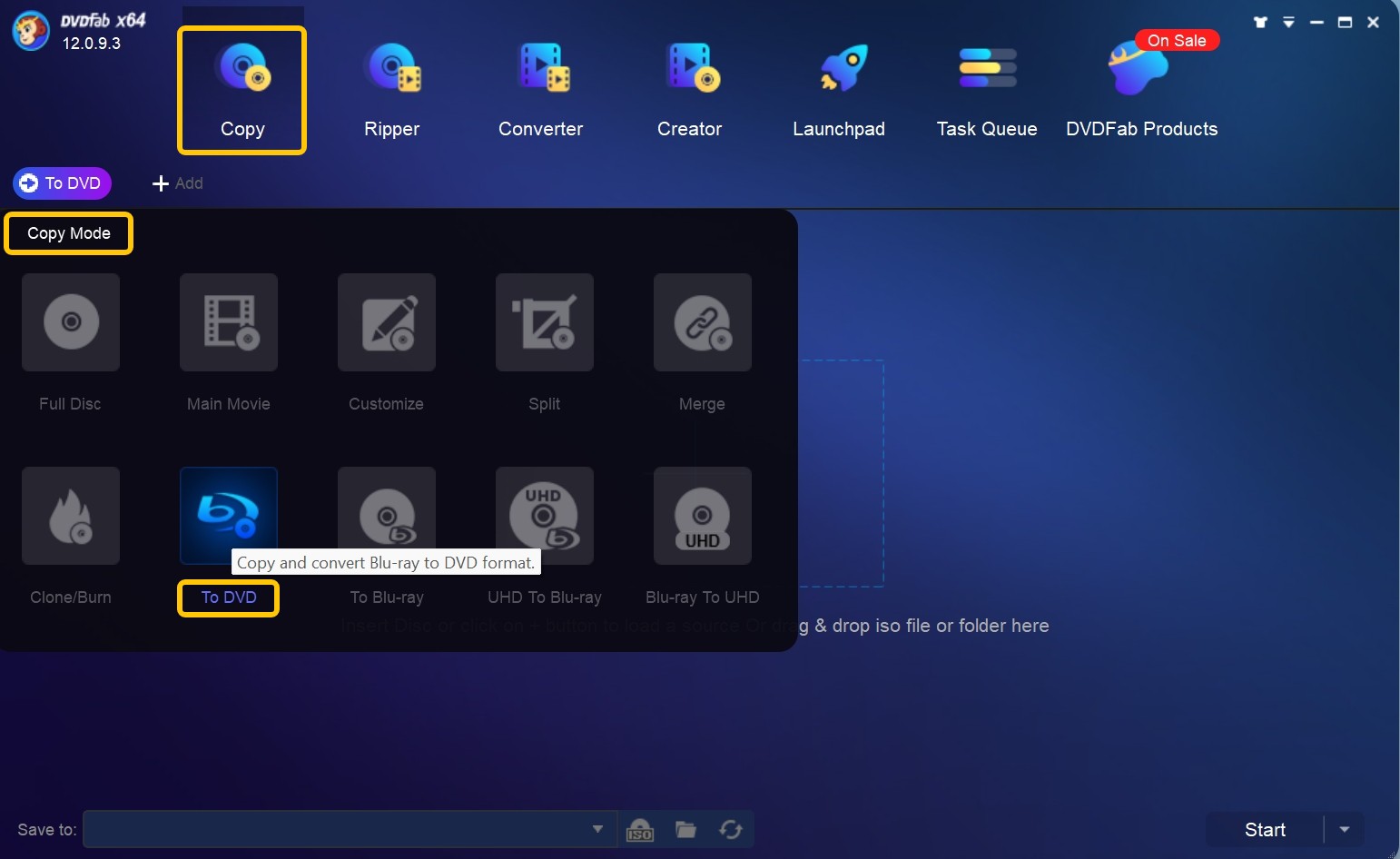Screen dimensions: 1400x859
Task: Choose output folder icon
Action: pos(685,829)
